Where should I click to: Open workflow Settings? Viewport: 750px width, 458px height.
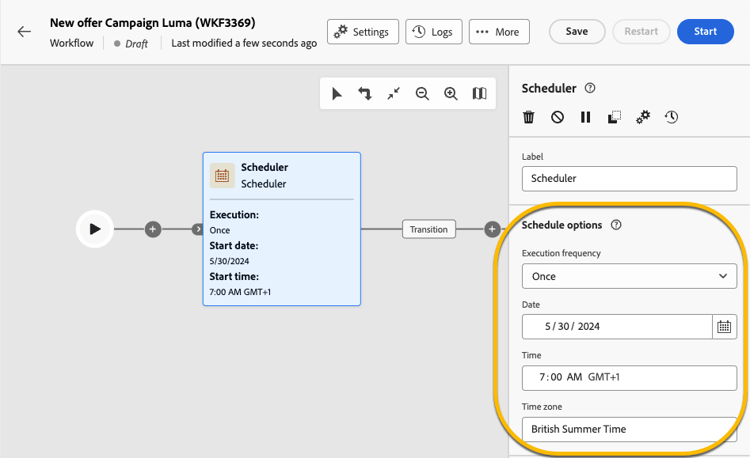[x=363, y=32]
